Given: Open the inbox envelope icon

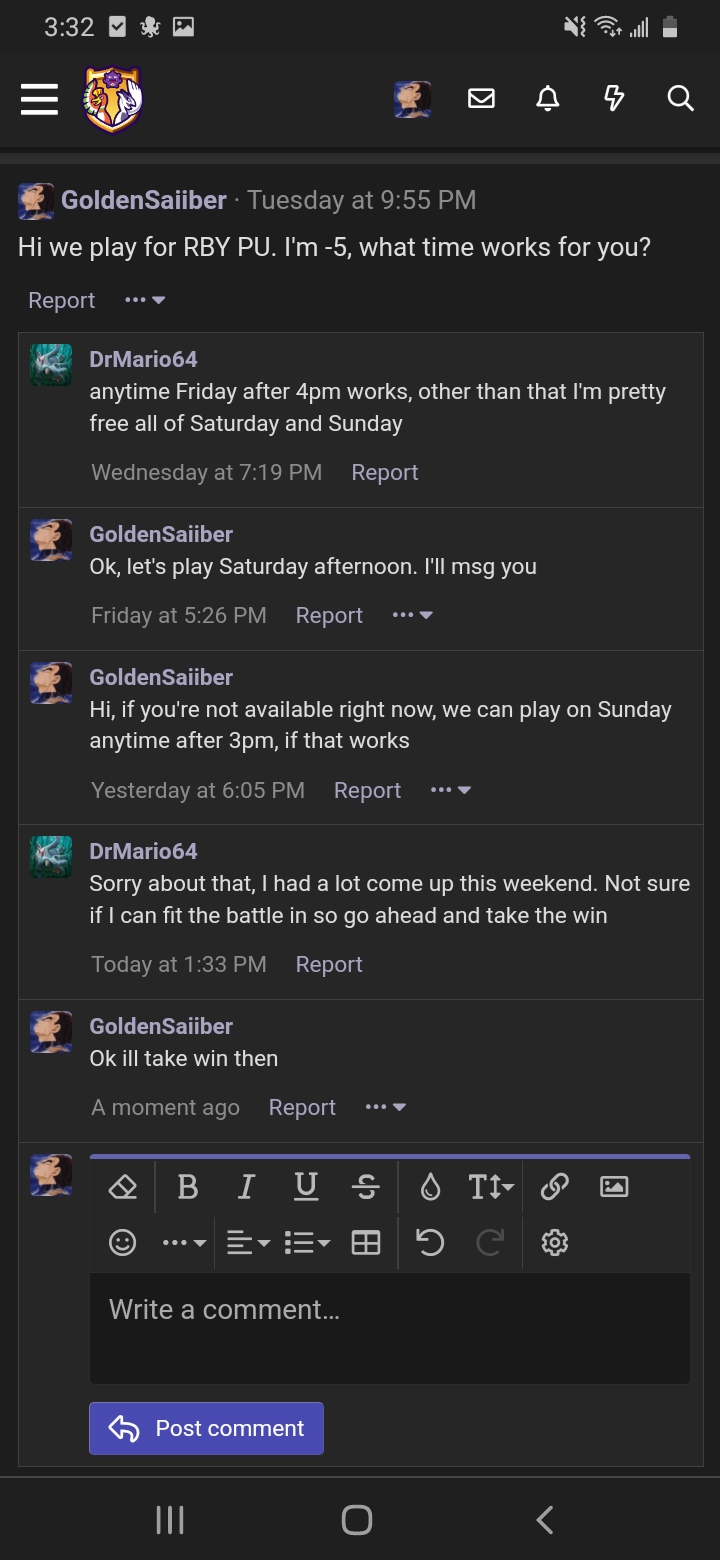Looking at the screenshot, I should [x=481, y=98].
